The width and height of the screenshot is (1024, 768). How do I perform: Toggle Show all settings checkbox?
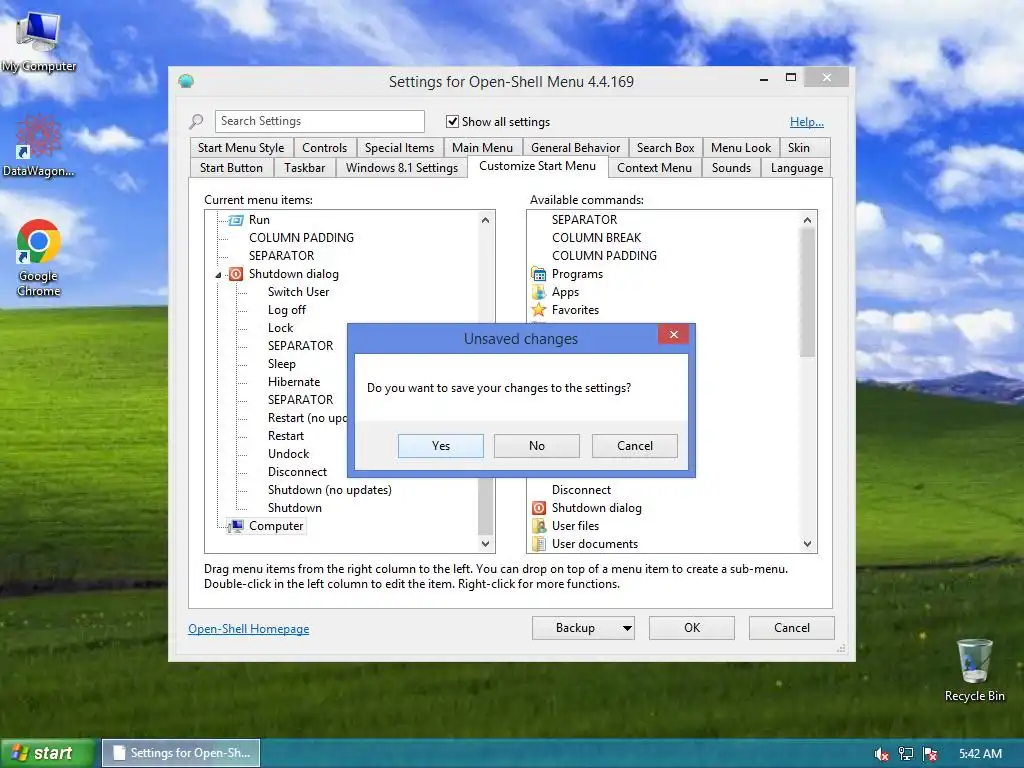tap(452, 121)
